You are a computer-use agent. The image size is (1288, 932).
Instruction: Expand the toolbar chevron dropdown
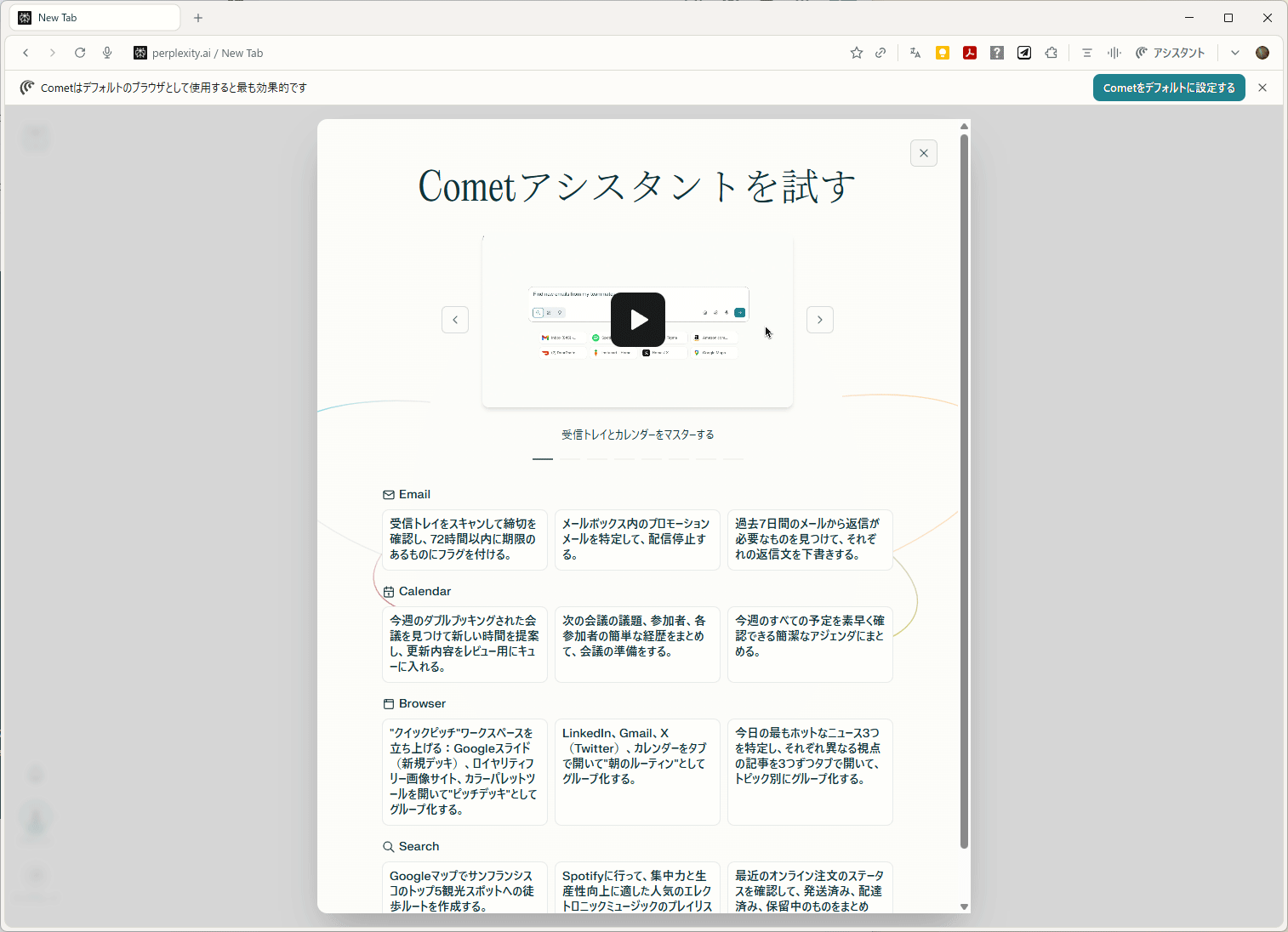click(1235, 53)
